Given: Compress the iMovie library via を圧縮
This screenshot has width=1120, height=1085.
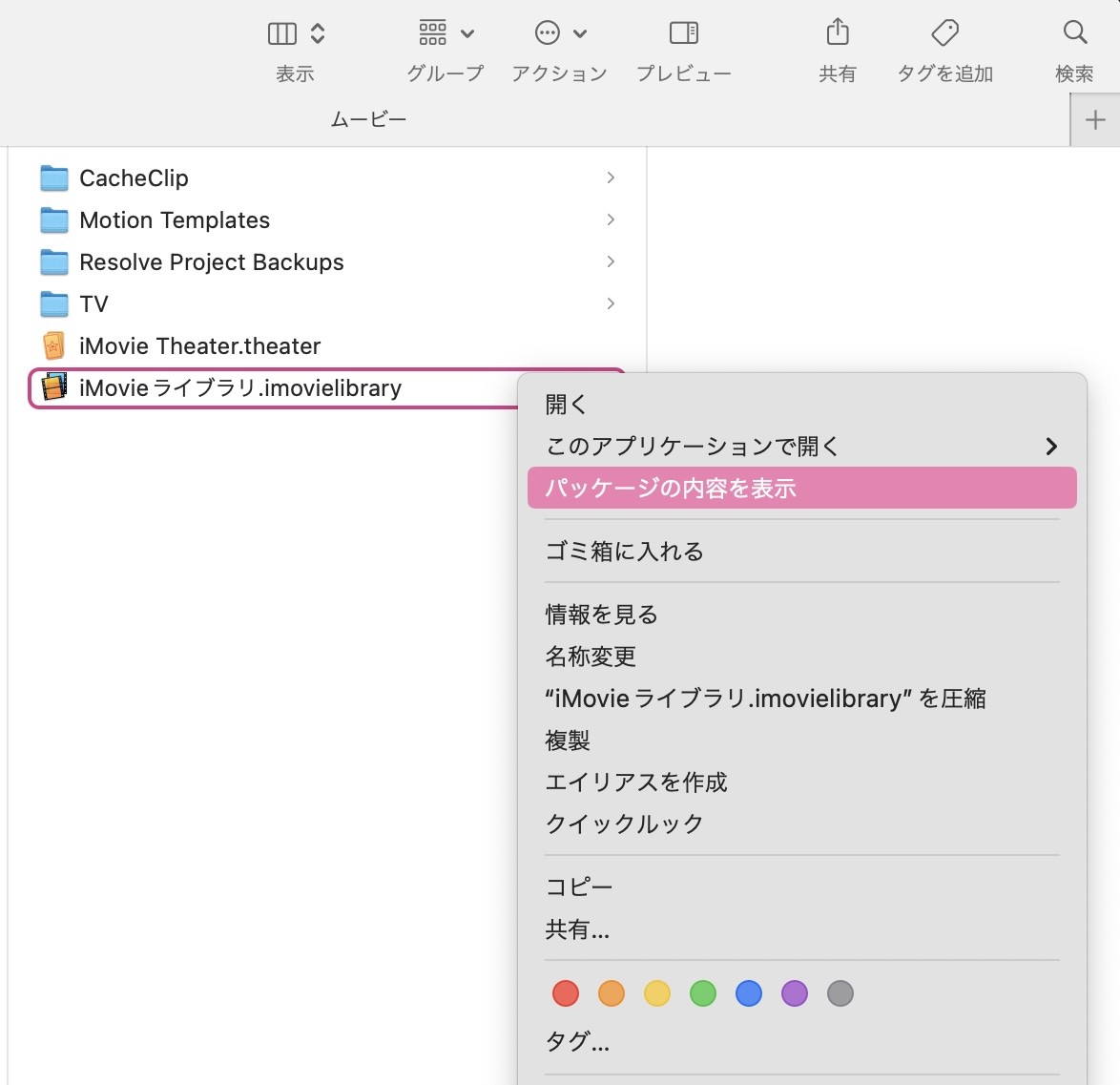Looking at the screenshot, I should 801,698.
